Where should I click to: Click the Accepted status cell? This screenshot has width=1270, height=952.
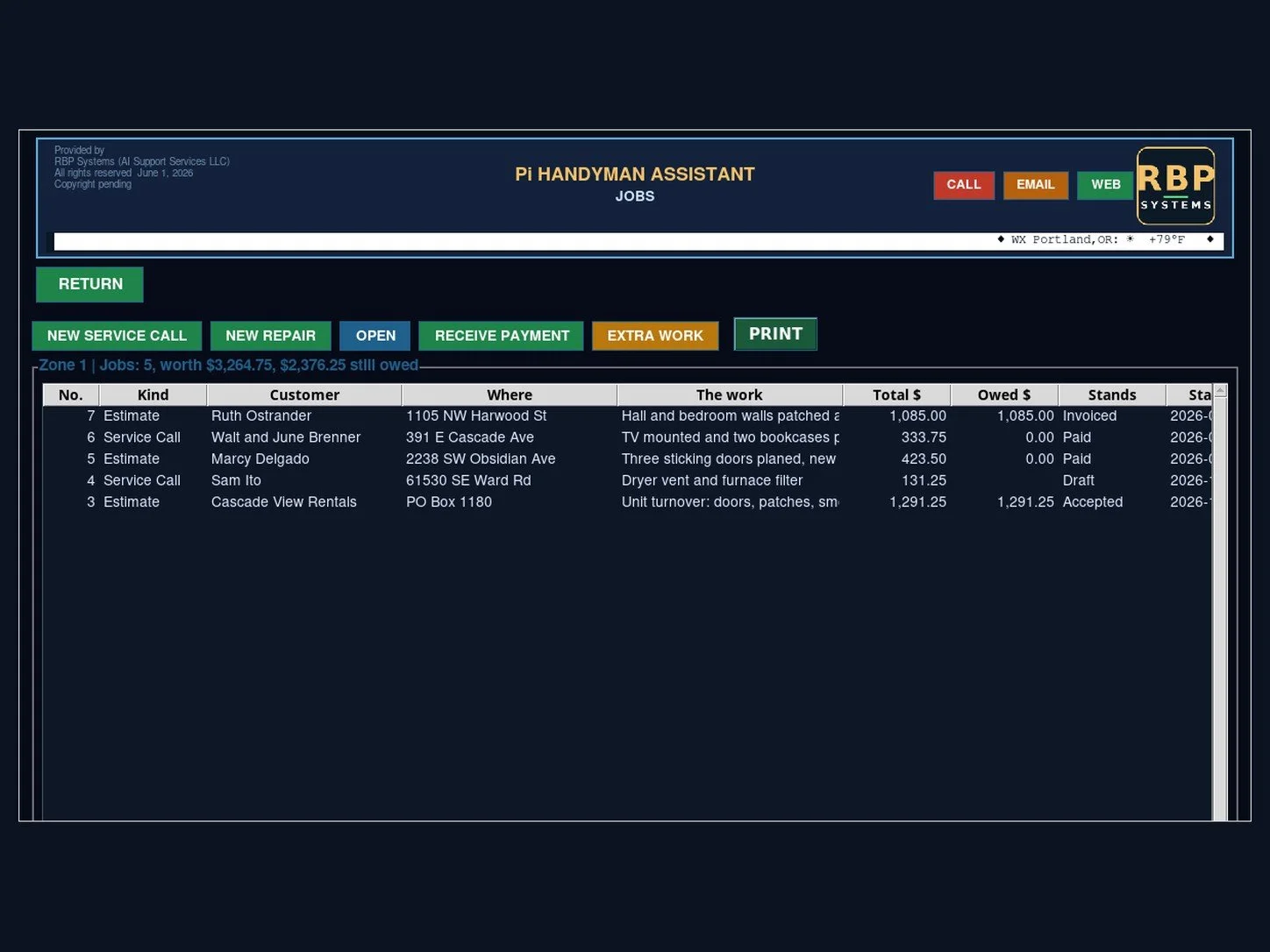[x=1093, y=501]
